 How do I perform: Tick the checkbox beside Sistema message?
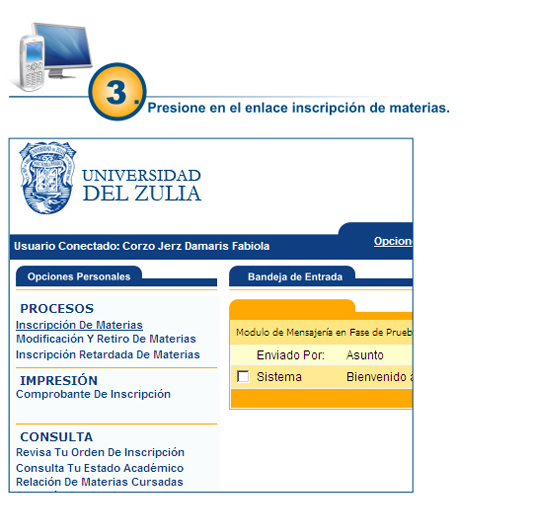click(x=243, y=377)
